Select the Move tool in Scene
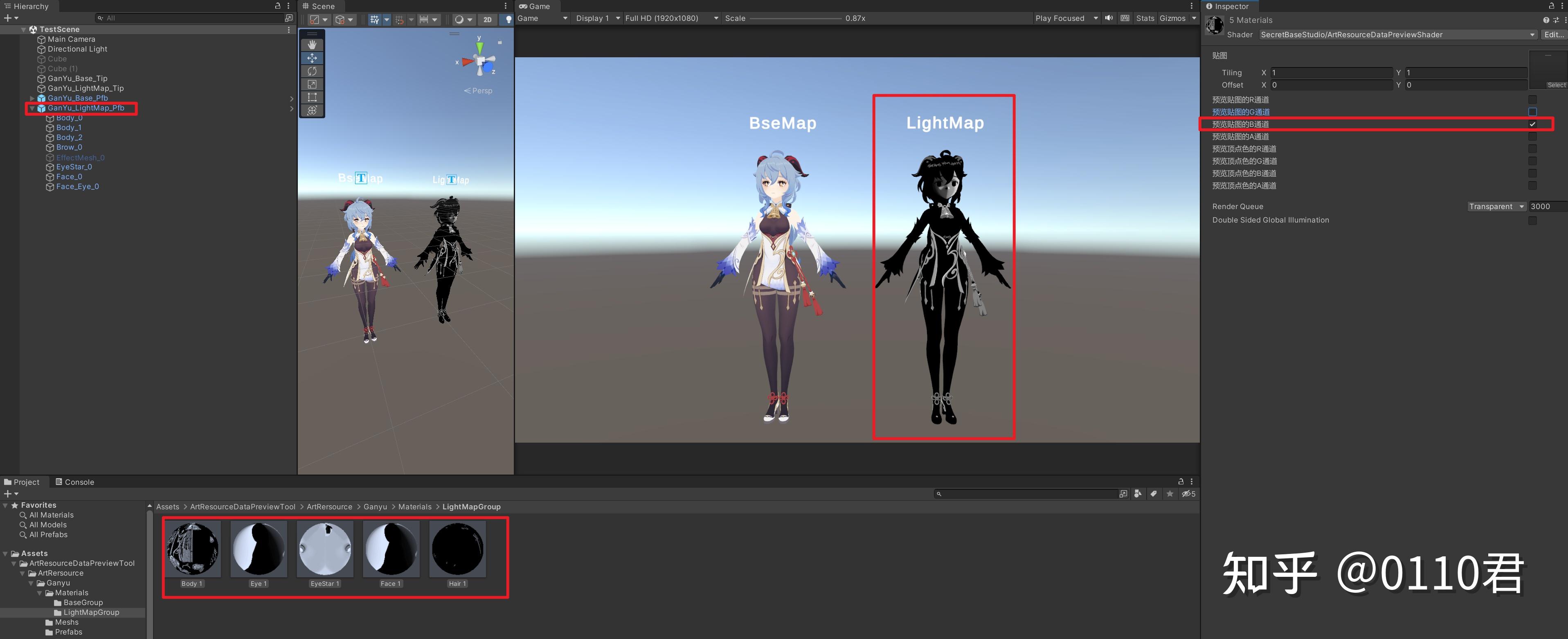Image resolution: width=1568 pixels, height=639 pixels. click(x=312, y=58)
